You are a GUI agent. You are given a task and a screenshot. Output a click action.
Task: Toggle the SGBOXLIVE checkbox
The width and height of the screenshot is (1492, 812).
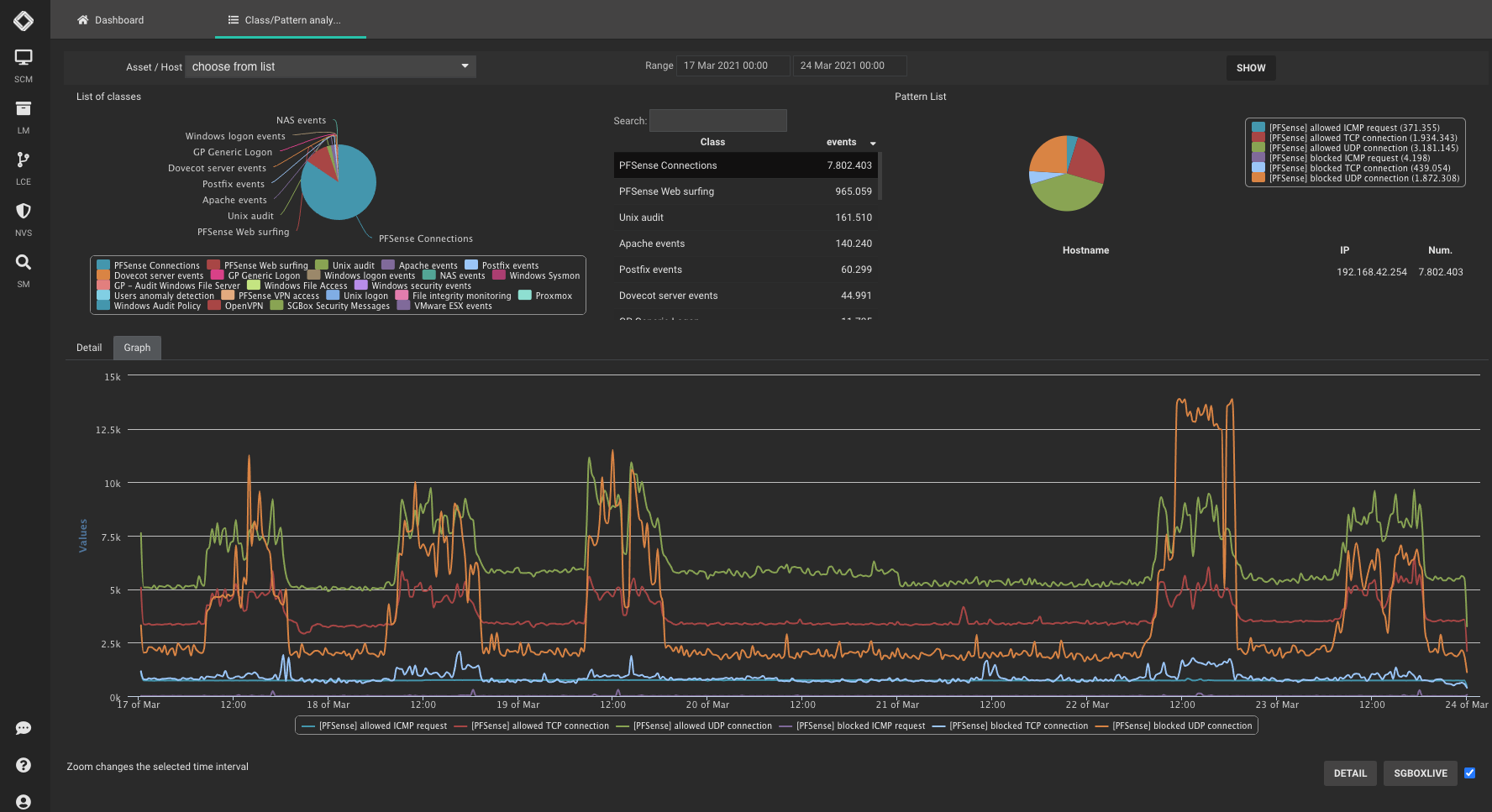point(1469,773)
